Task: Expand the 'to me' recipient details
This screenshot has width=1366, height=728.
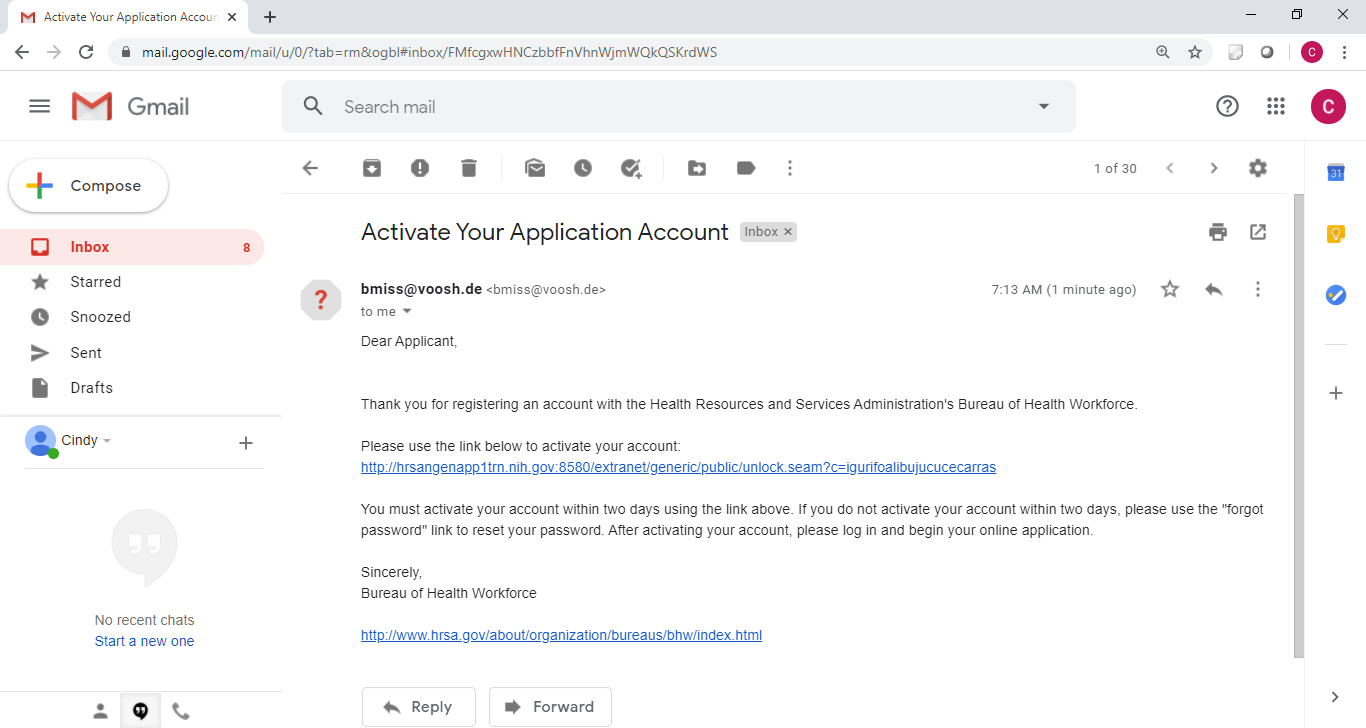Action: tap(407, 312)
